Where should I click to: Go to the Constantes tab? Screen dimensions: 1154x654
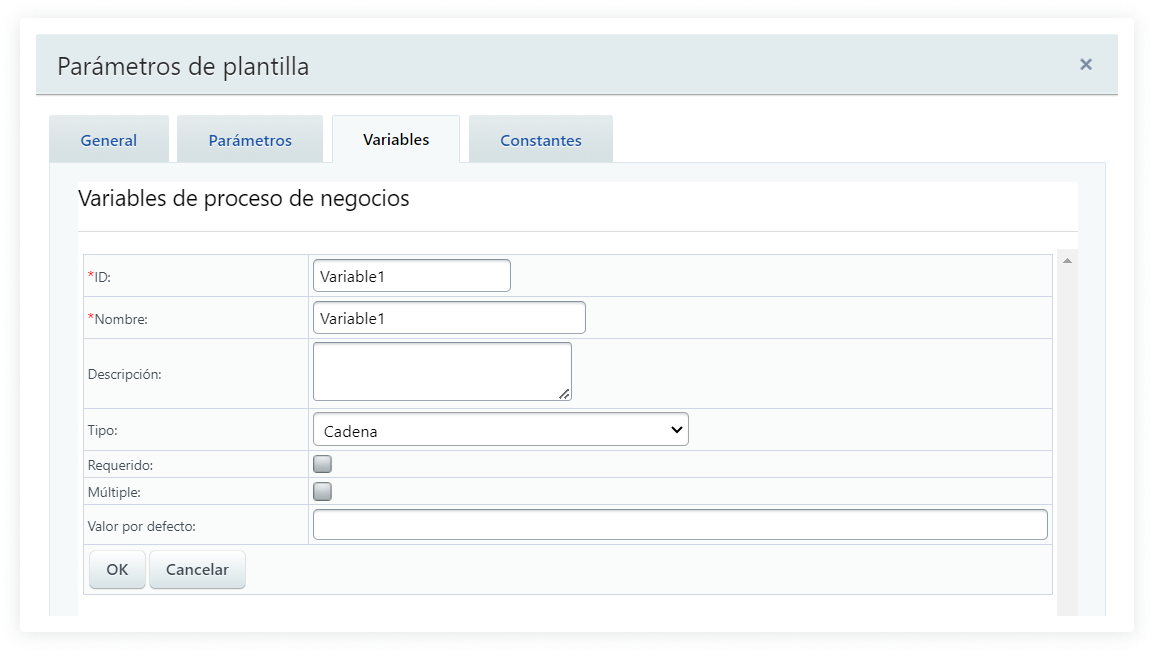pos(541,140)
